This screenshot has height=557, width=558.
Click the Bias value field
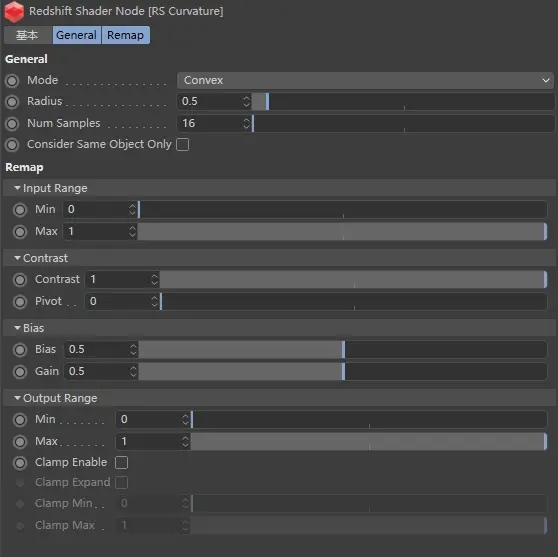97,350
